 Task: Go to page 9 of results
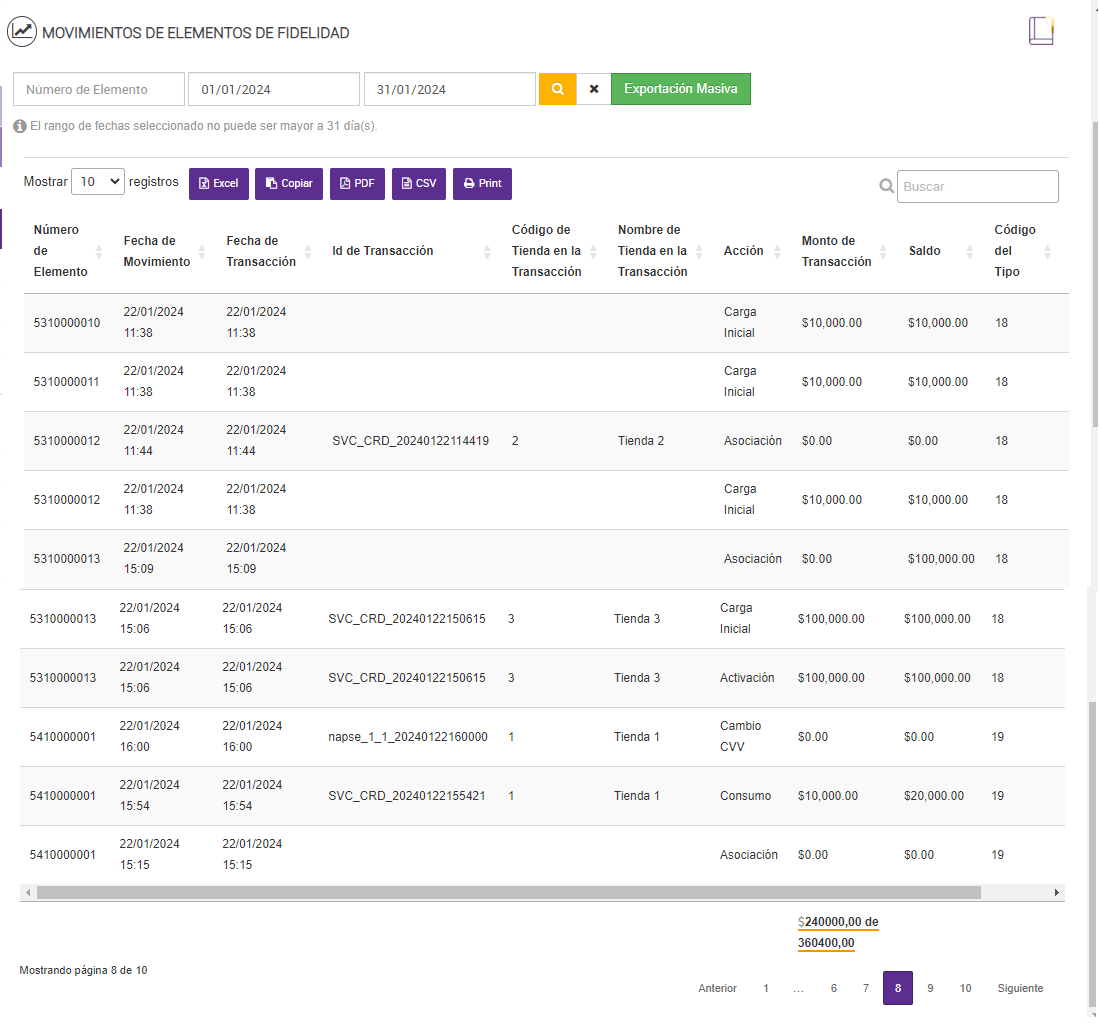[x=930, y=988]
